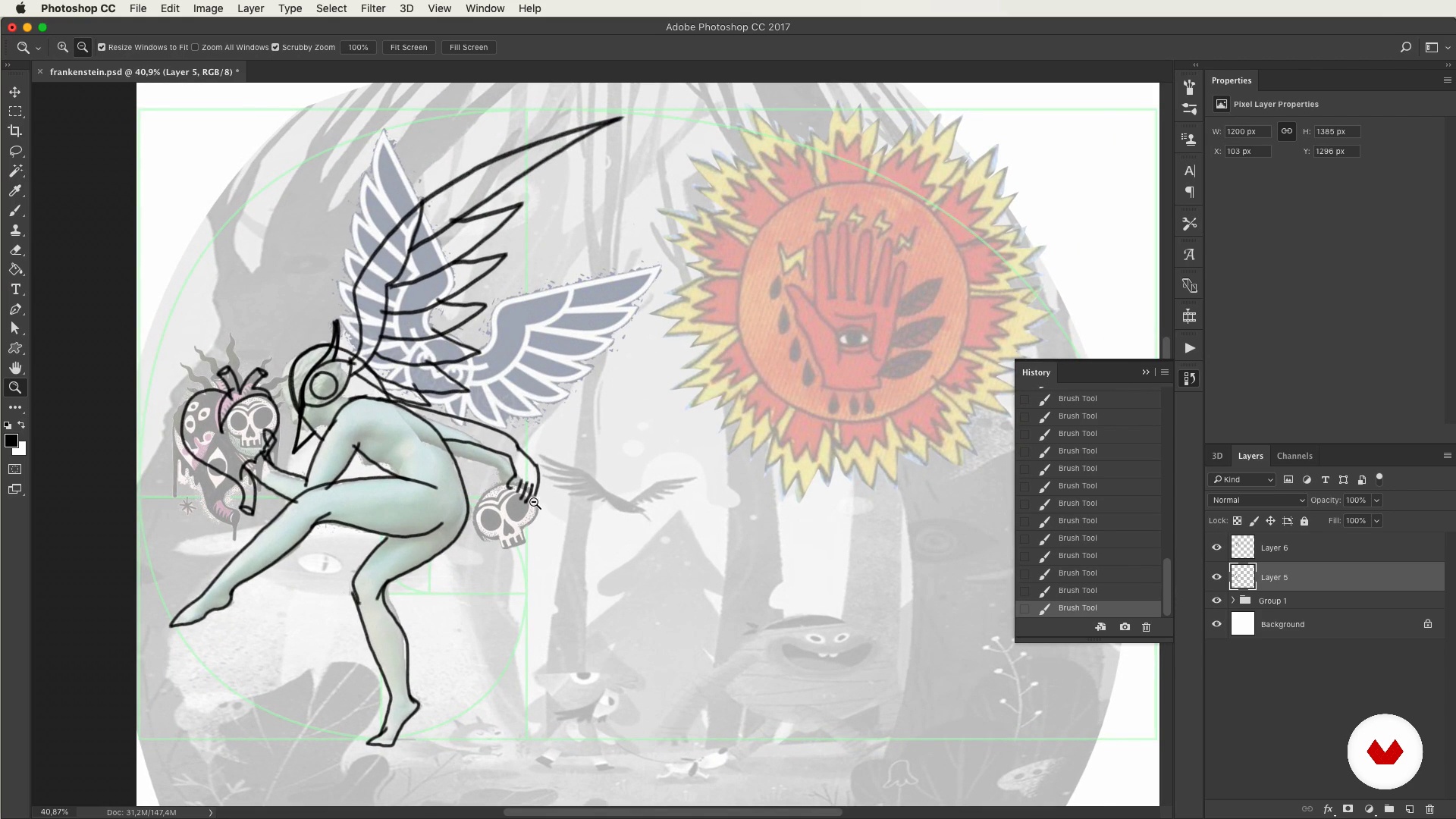Select the Lasso tool
Viewport: 1456px width, 819px height.
pos(15,151)
